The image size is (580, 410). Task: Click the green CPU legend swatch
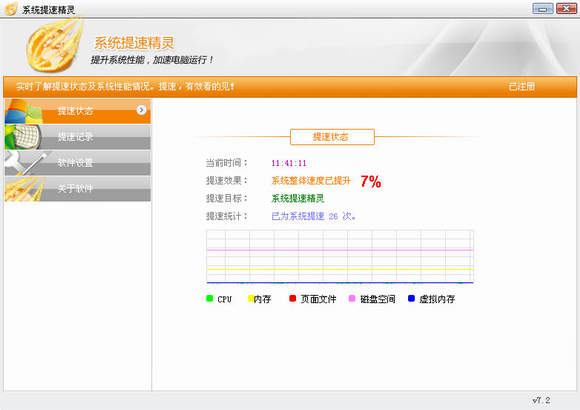click(209, 298)
